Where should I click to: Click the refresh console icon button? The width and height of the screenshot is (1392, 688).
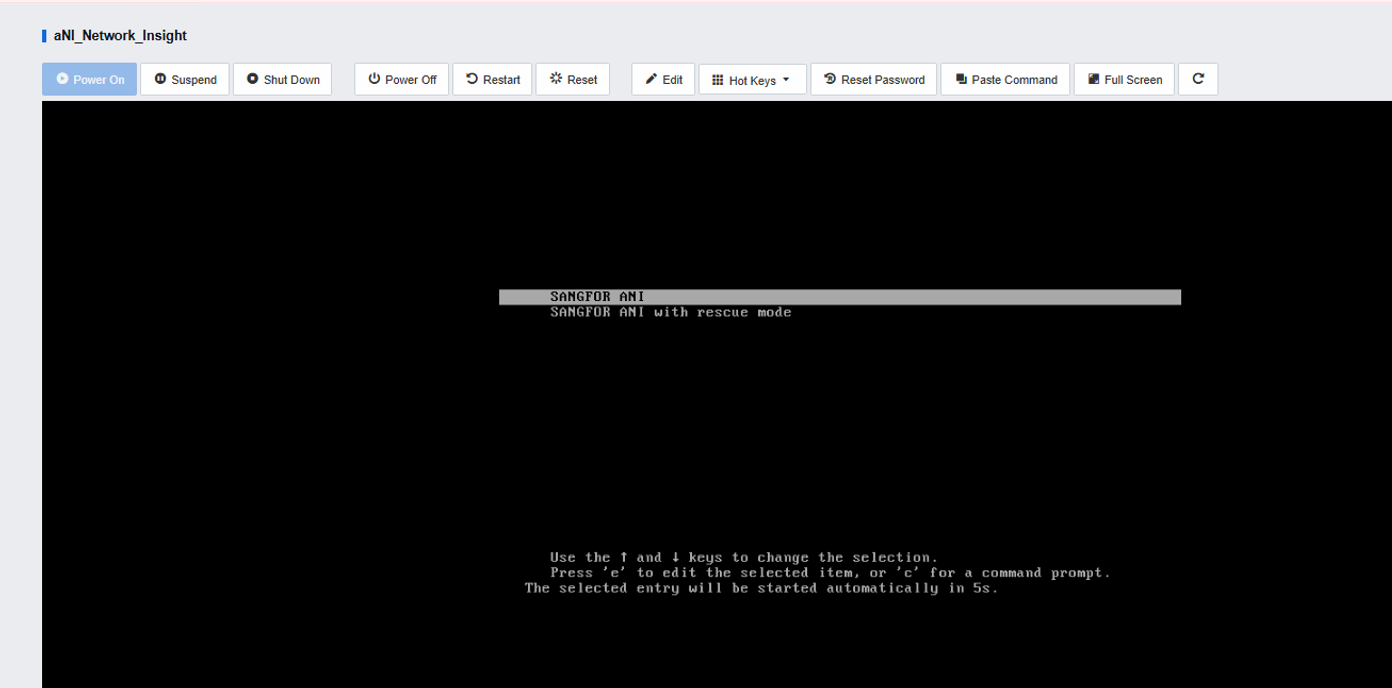coord(1198,79)
